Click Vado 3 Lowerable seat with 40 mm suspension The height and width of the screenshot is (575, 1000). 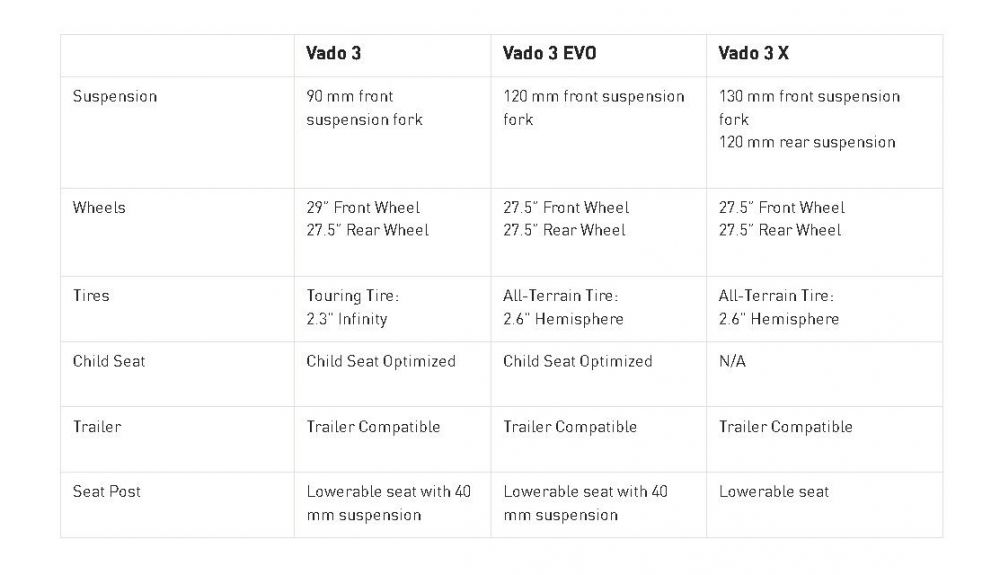(x=388, y=503)
